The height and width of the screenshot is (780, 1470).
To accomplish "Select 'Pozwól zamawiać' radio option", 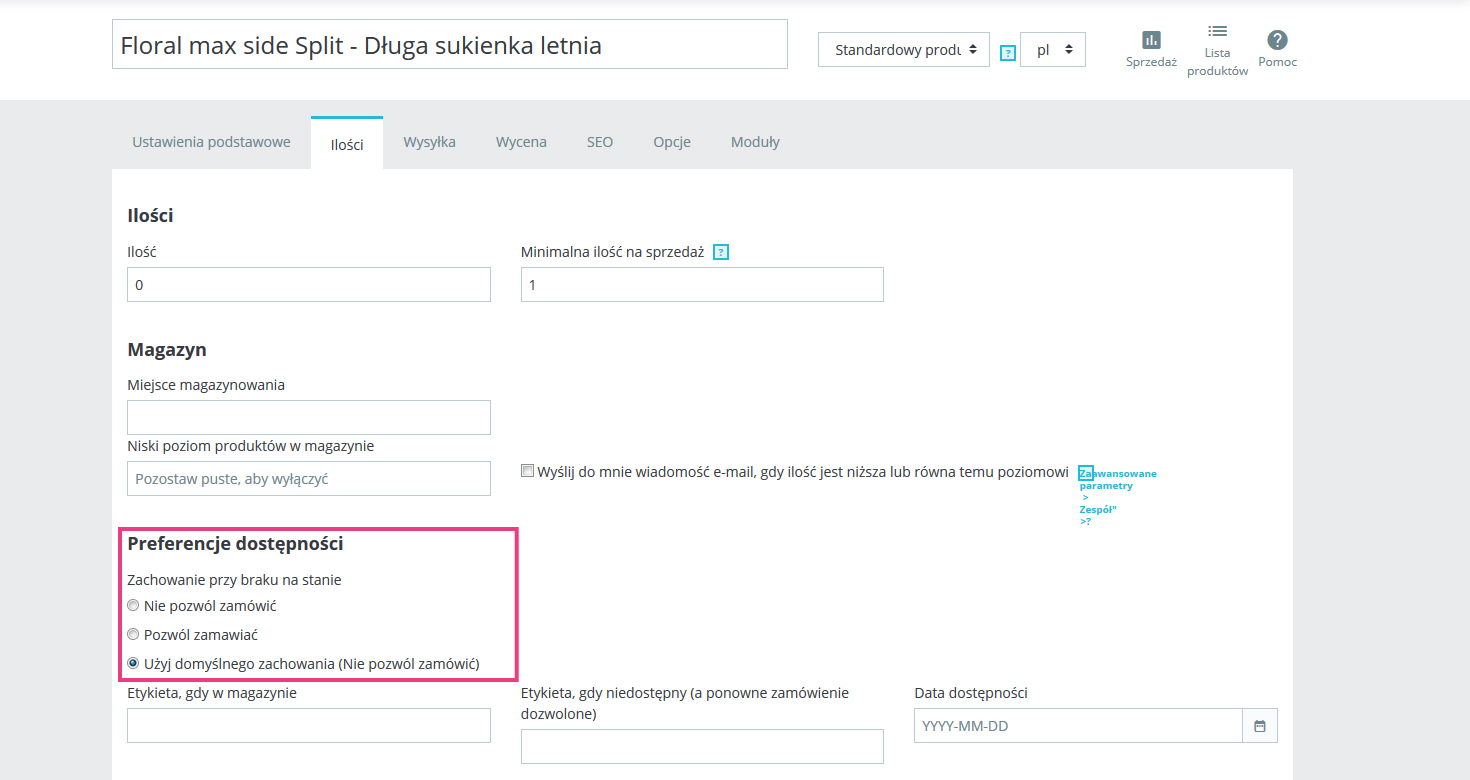I will pos(133,634).
